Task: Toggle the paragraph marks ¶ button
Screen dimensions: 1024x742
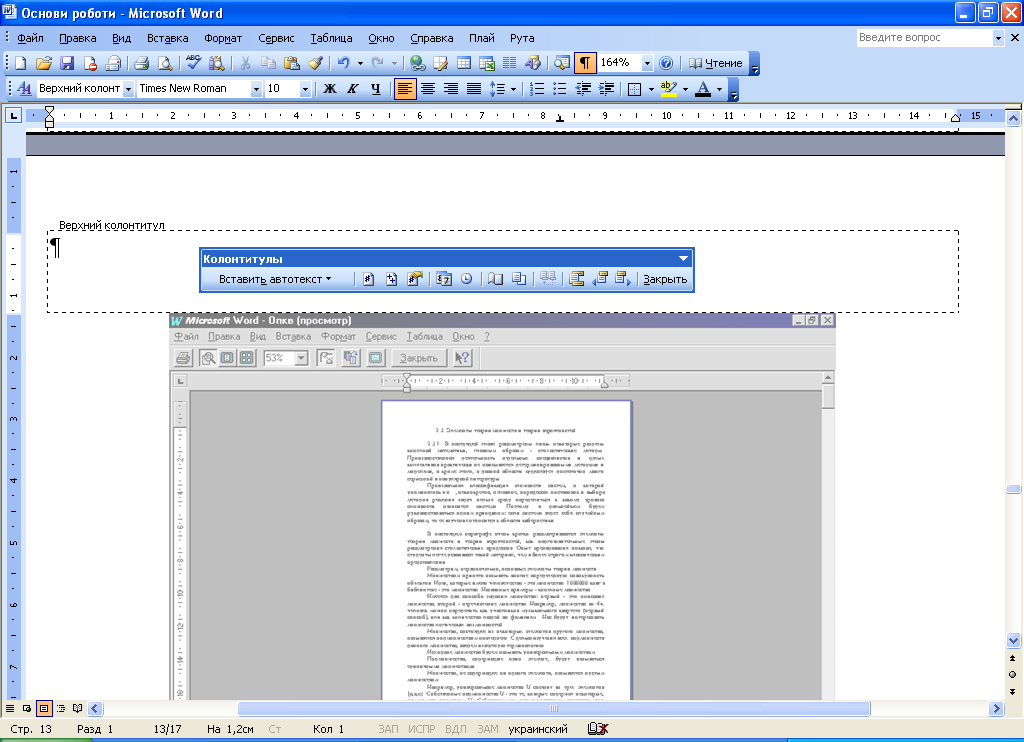Action: (x=584, y=63)
